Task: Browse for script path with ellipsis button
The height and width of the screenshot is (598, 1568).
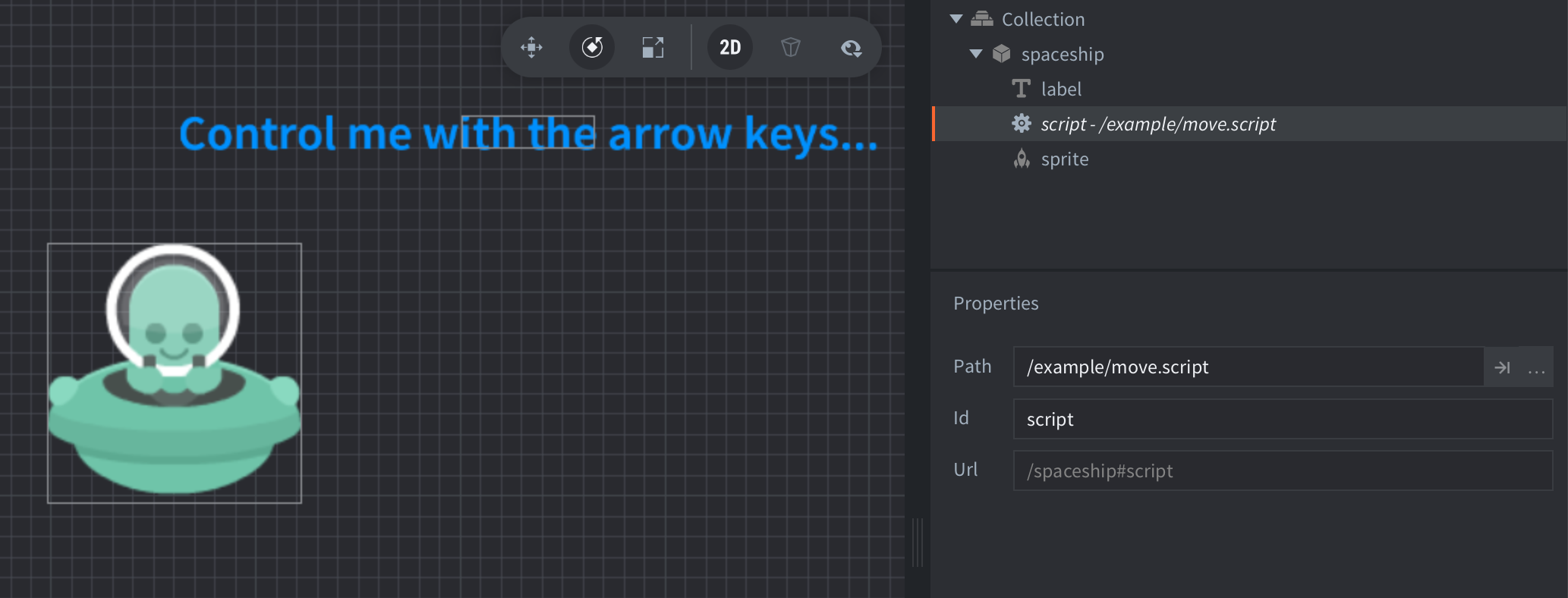Action: 1536,367
